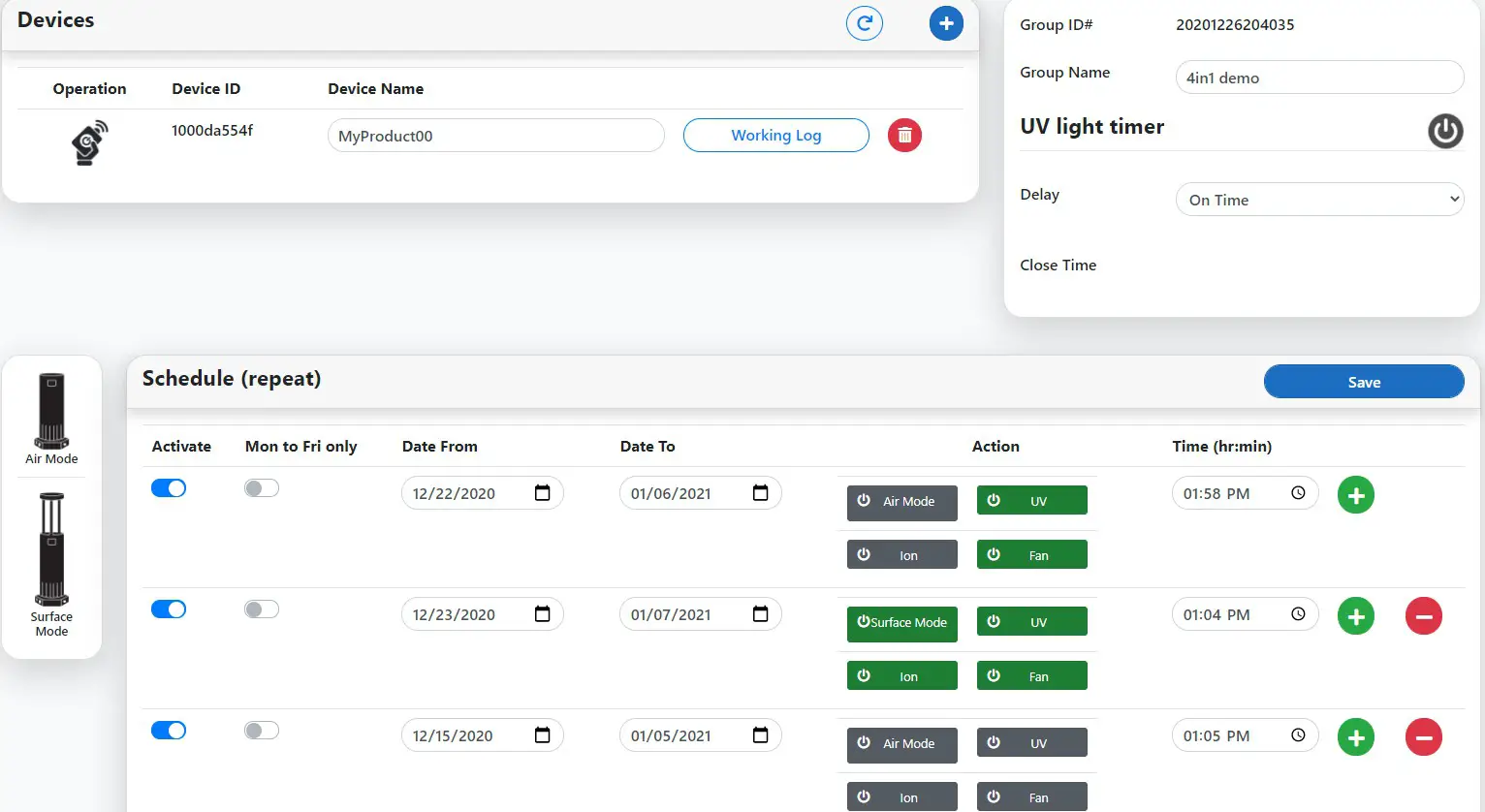
Task: Toggle Fan action in the 01:05 PM row
Action: (x=1032, y=797)
